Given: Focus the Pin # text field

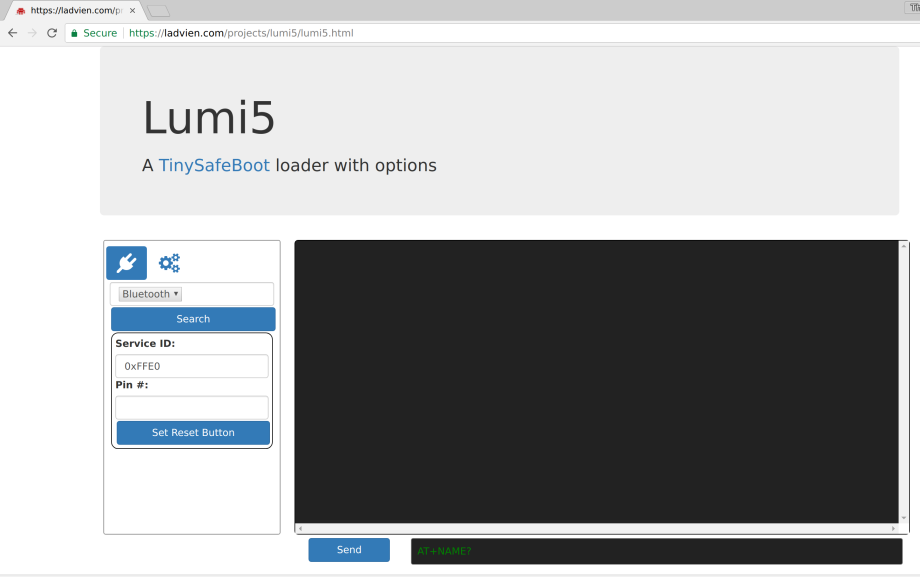Looking at the screenshot, I should pos(192,407).
